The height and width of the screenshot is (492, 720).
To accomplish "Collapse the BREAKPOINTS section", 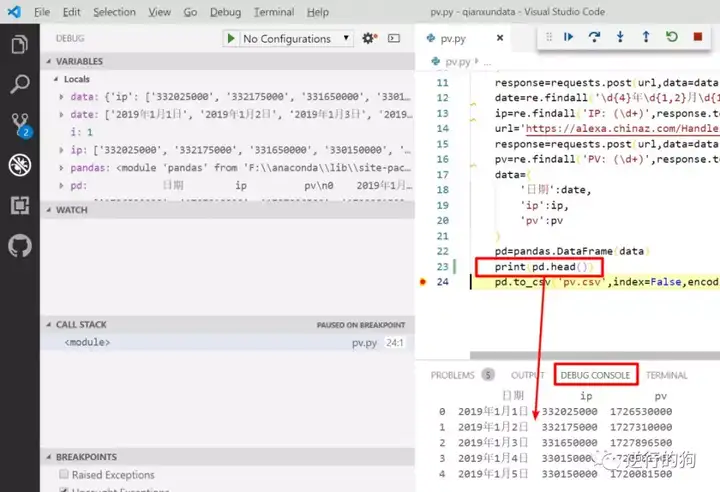I will (49, 457).
